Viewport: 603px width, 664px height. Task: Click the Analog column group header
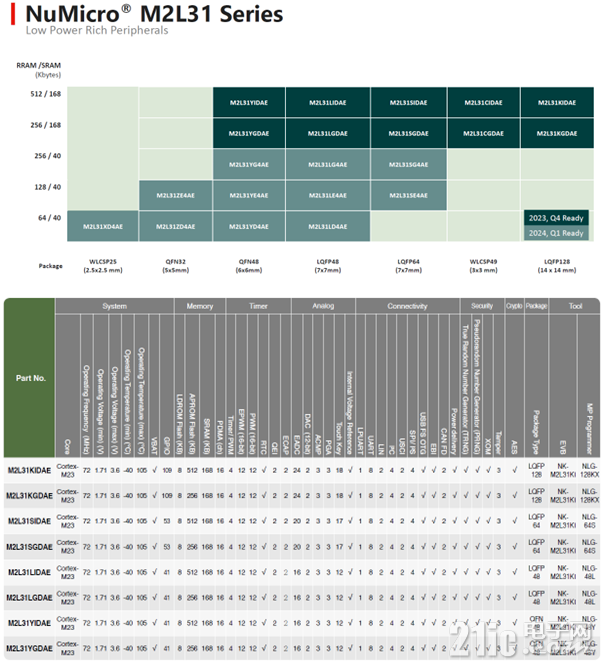(x=323, y=306)
